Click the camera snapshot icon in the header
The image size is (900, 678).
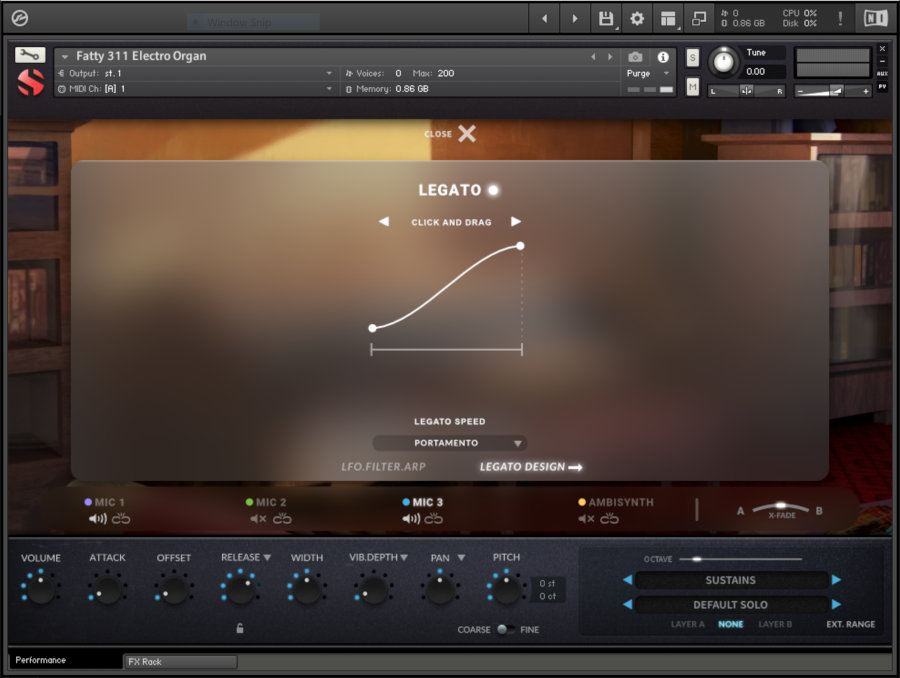pyautogui.click(x=637, y=57)
